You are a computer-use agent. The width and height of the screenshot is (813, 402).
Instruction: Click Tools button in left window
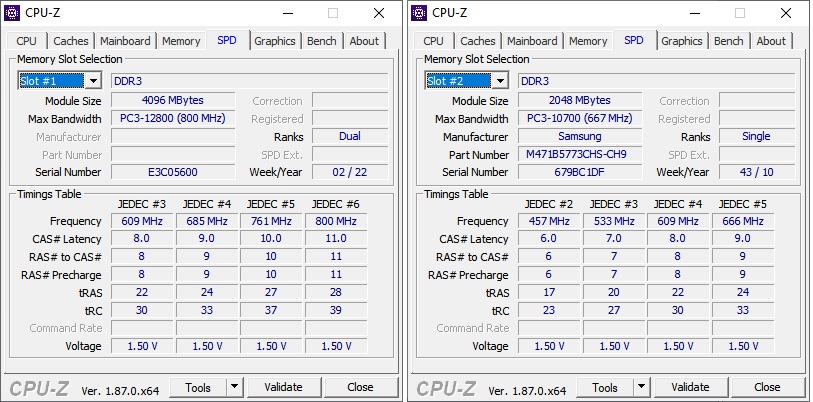point(198,387)
